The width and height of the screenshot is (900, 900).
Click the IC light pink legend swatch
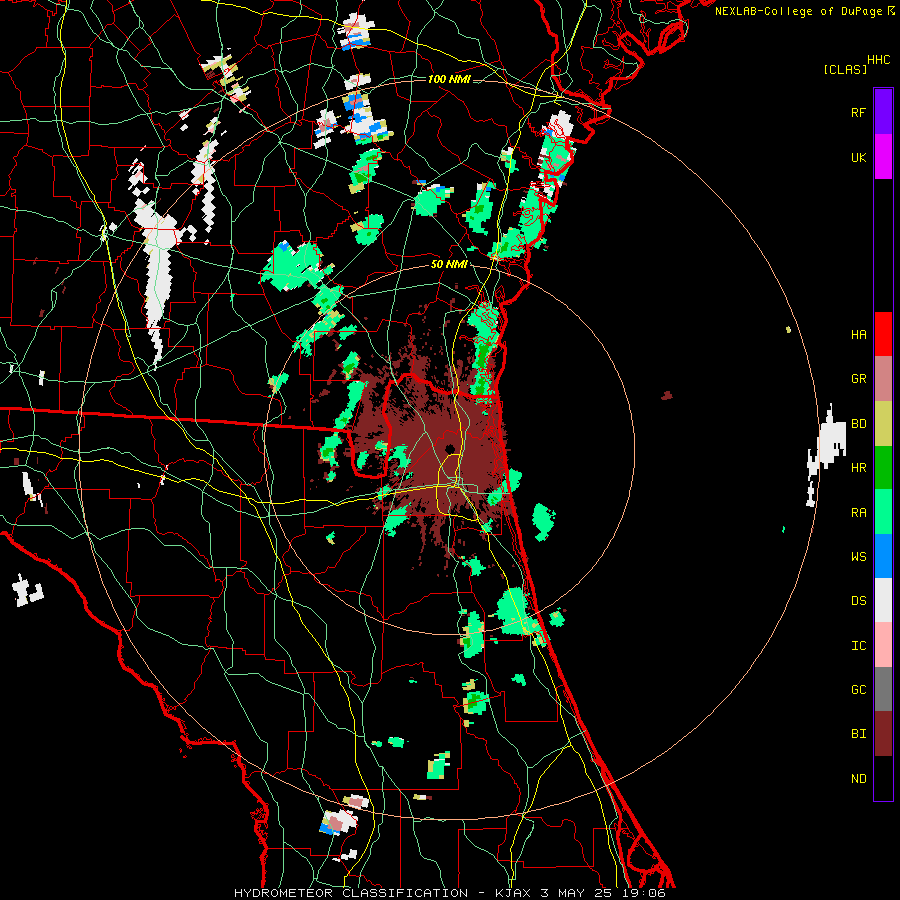(883, 645)
